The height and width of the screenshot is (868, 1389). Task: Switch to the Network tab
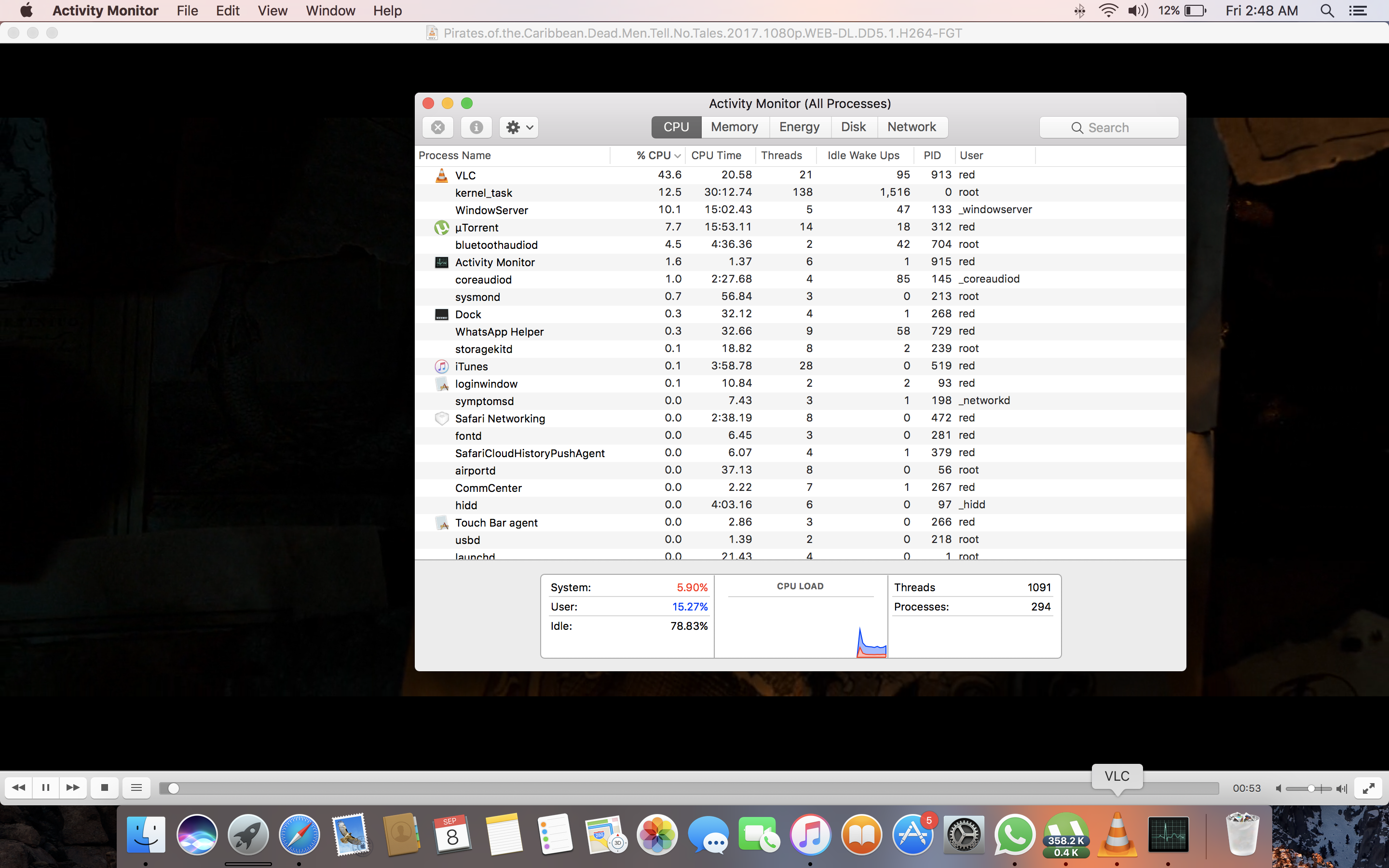click(x=912, y=127)
